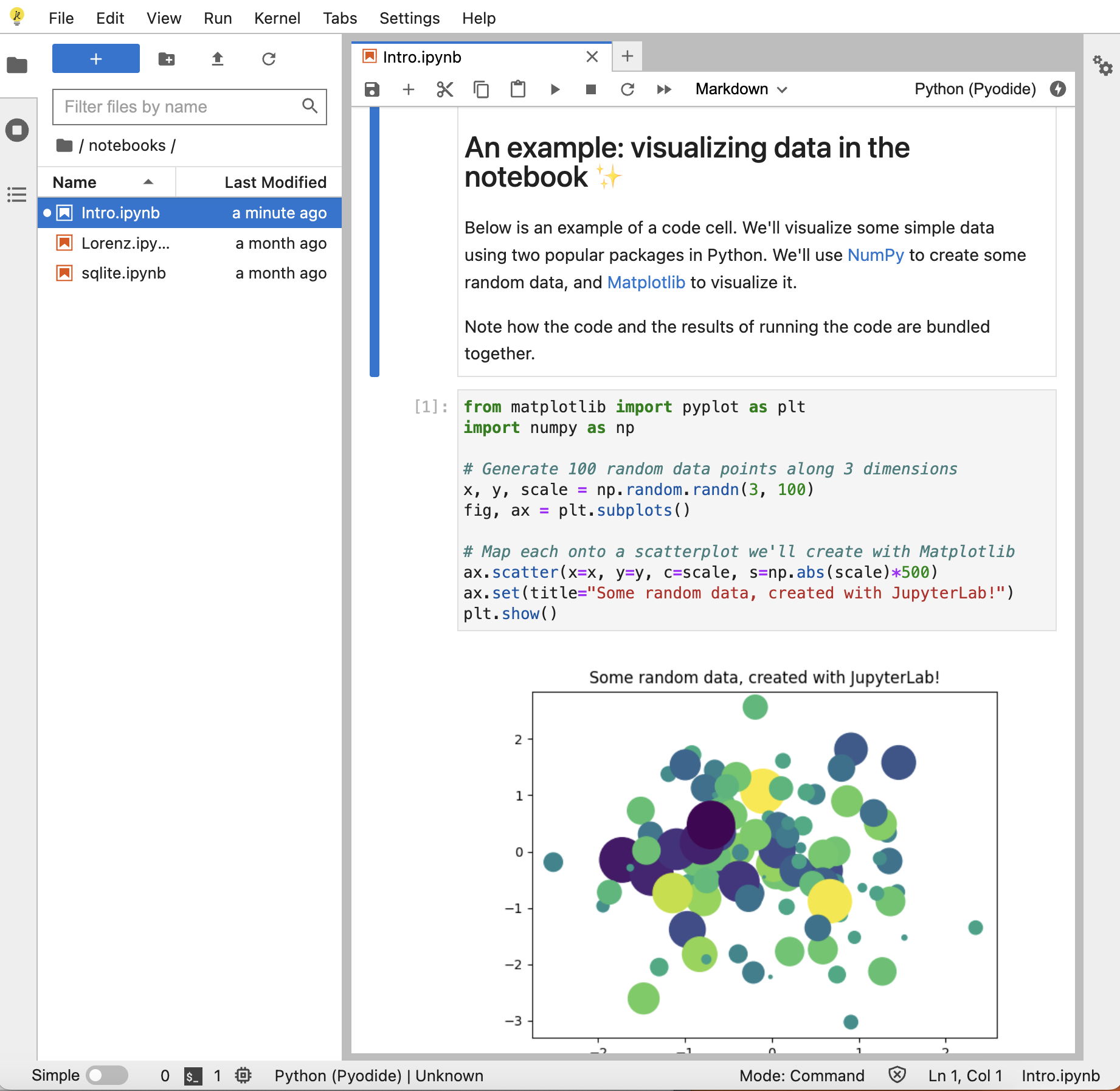Open the Table of Contents sidebar icon

pyautogui.click(x=17, y=195)
